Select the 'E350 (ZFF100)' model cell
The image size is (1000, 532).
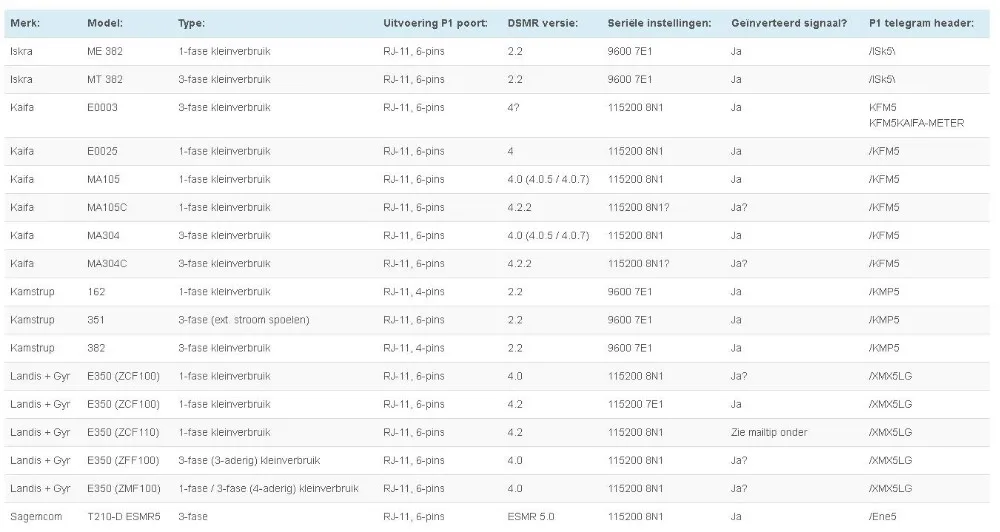point(124,461)
